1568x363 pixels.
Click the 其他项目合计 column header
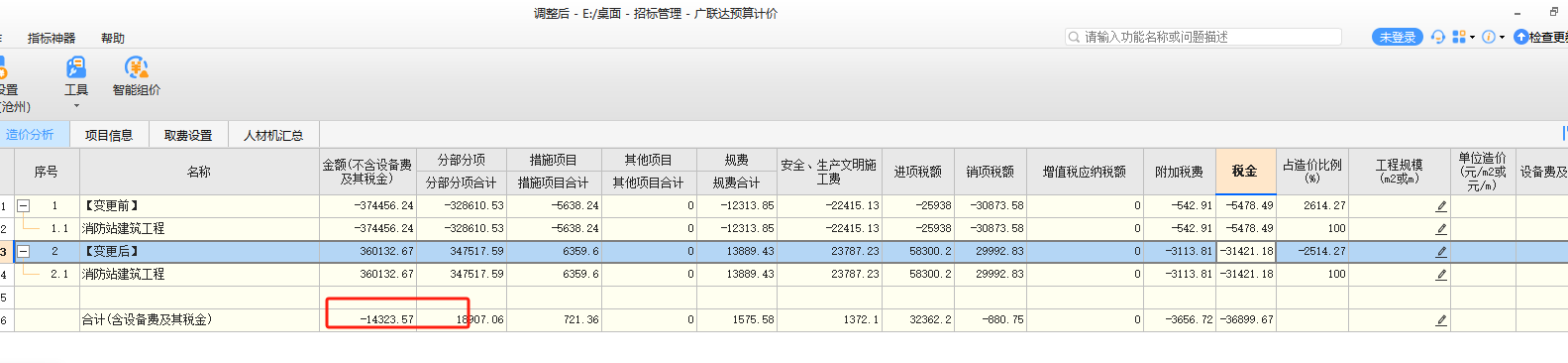pos(648,182)
